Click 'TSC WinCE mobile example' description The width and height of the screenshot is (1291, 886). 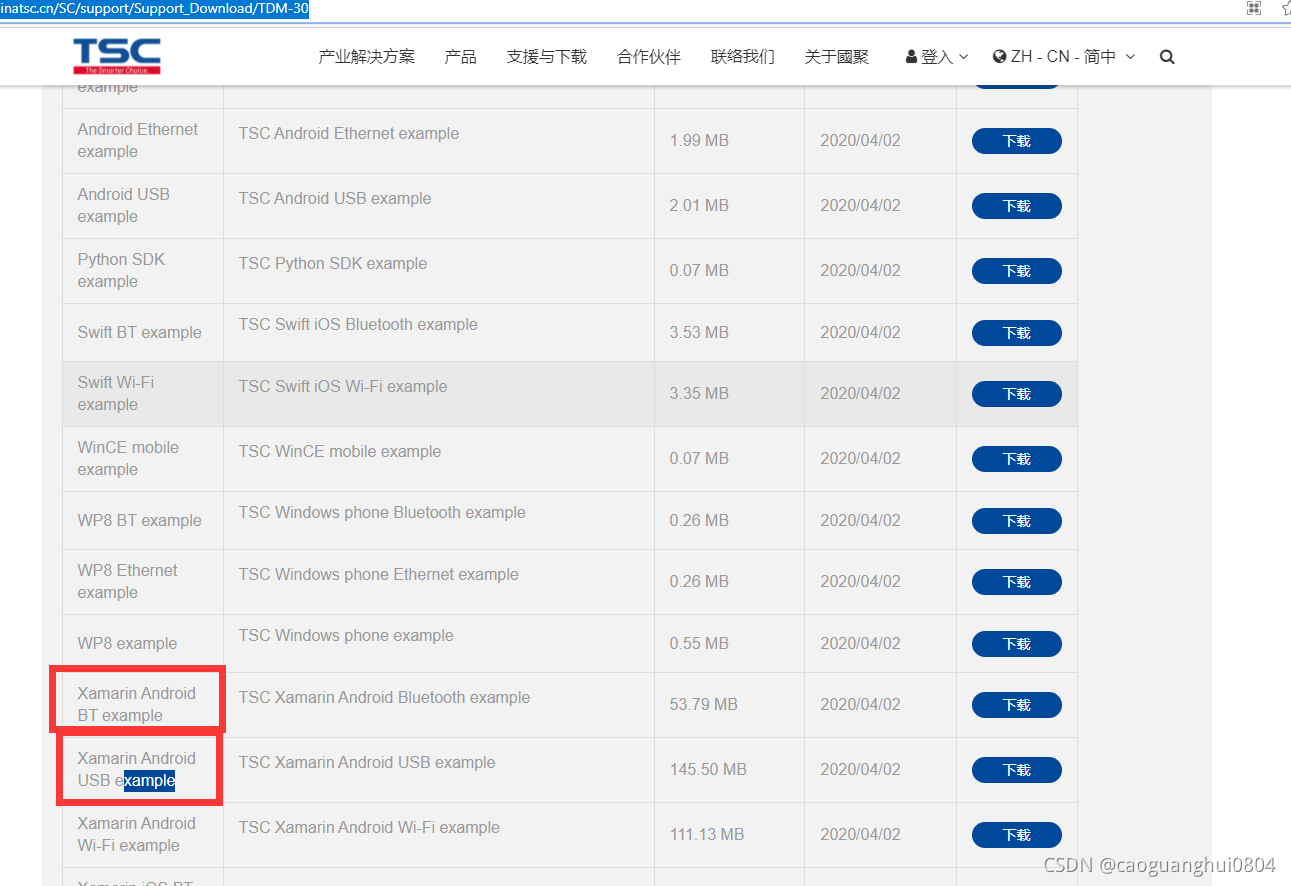coord(340,451)
